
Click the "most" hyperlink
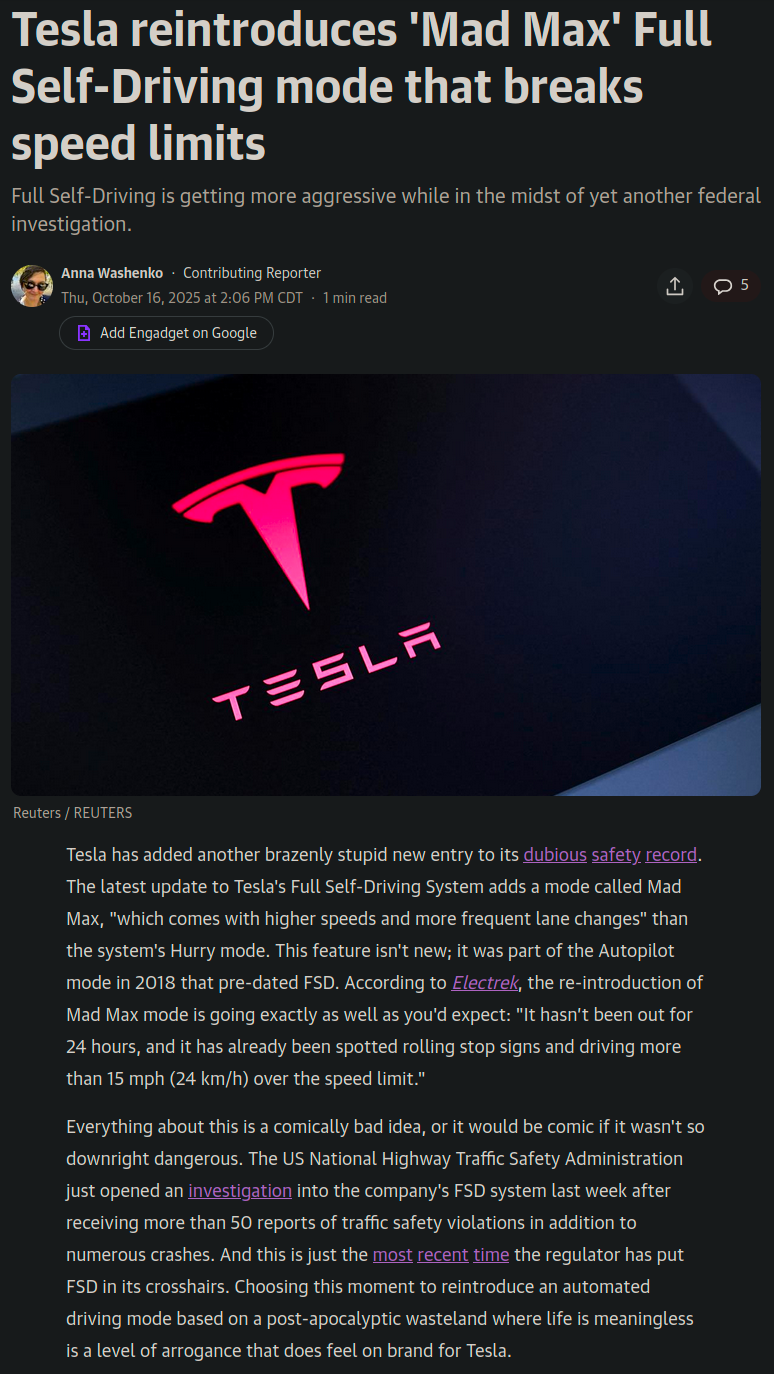click(x=393, y=1255)
